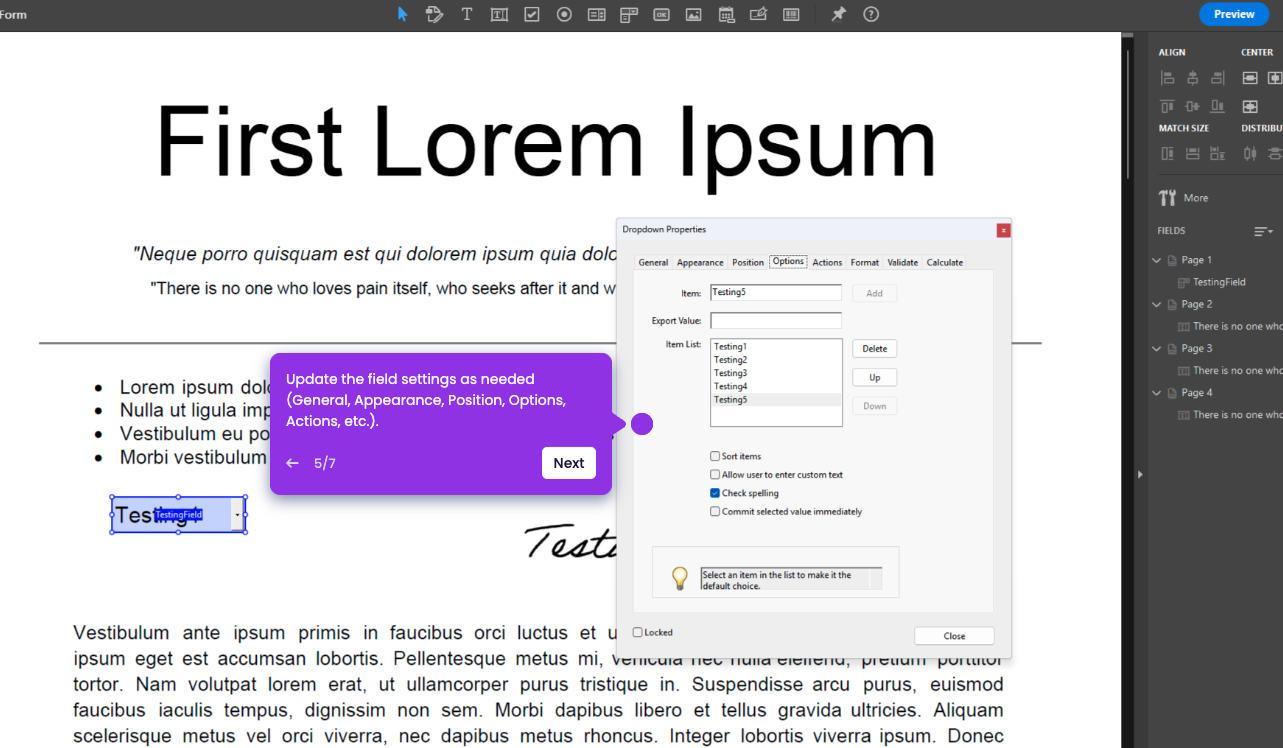Click second icon under MATCH SIZE heading
The height and width of the screenshot is (748, 1283).
pyautogui.click(x=1192, y=154)
